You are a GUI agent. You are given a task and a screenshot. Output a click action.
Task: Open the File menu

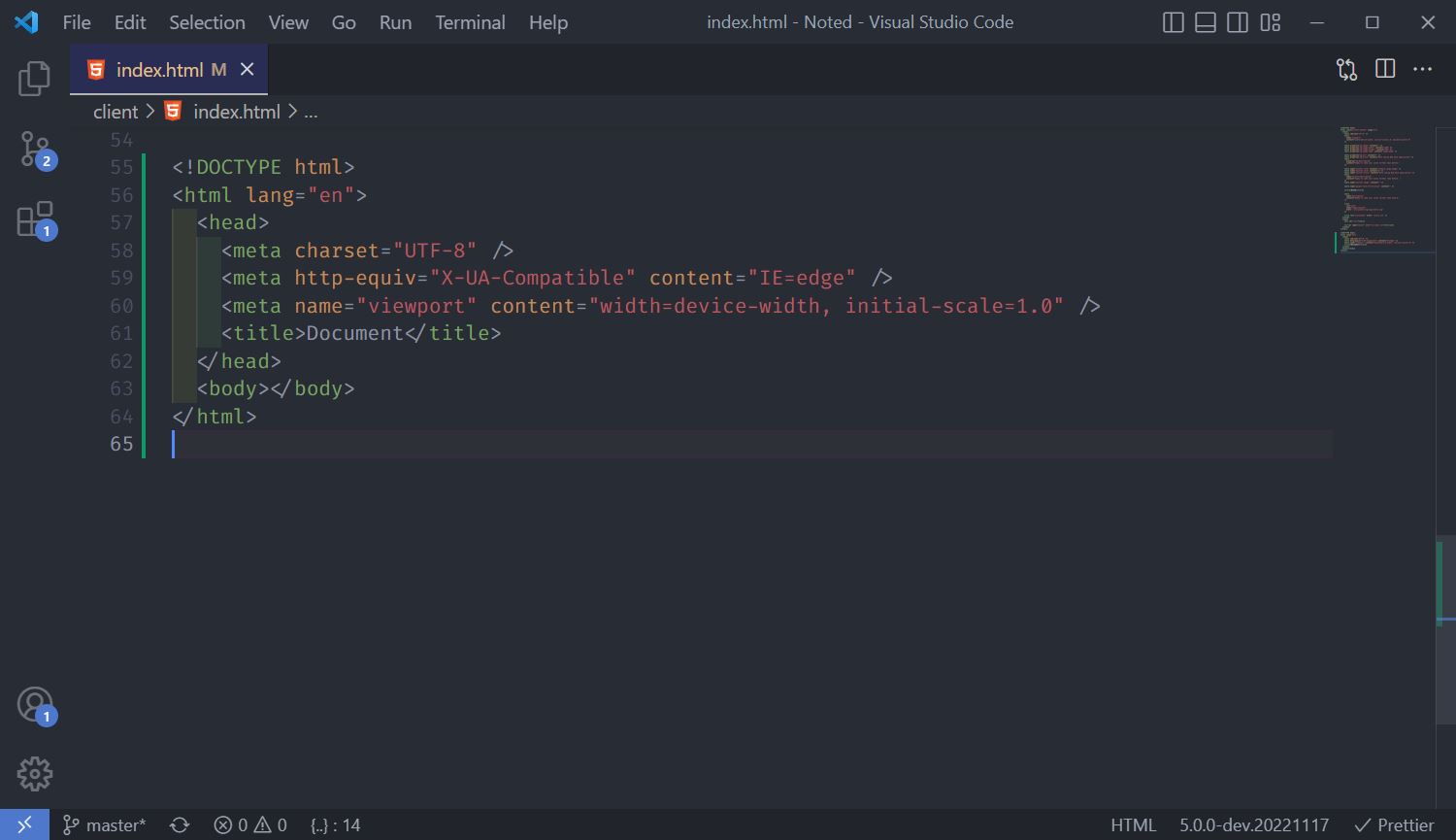point(77,22)
